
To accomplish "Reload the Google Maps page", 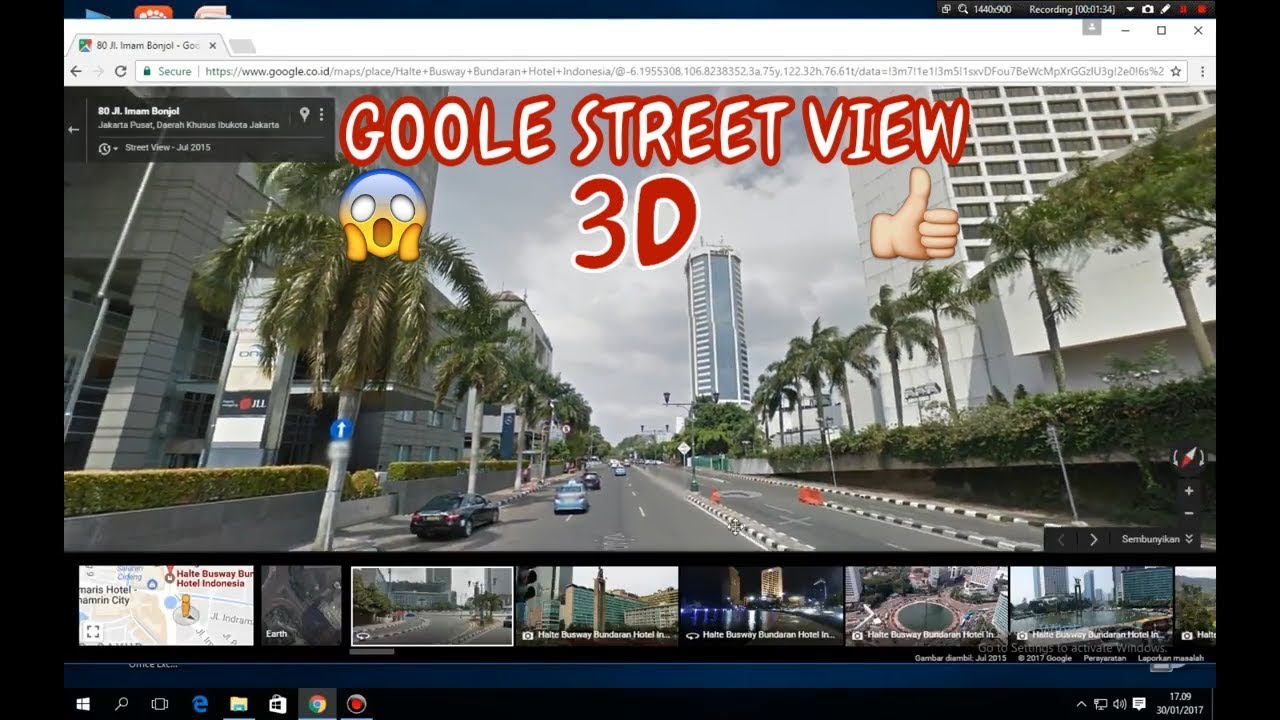I will point(120,71).
